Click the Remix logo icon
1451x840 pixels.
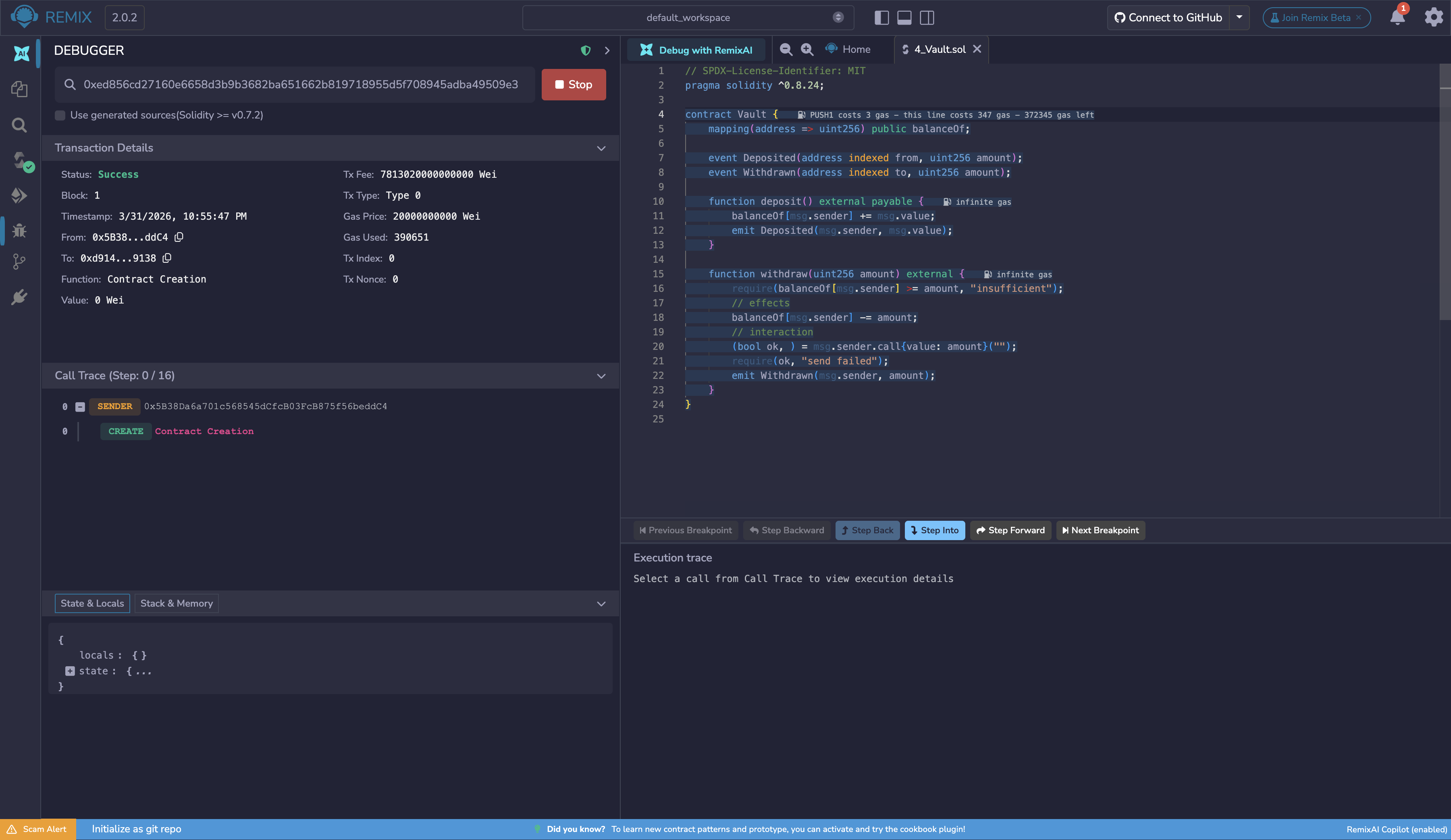(x=24, y=17)
